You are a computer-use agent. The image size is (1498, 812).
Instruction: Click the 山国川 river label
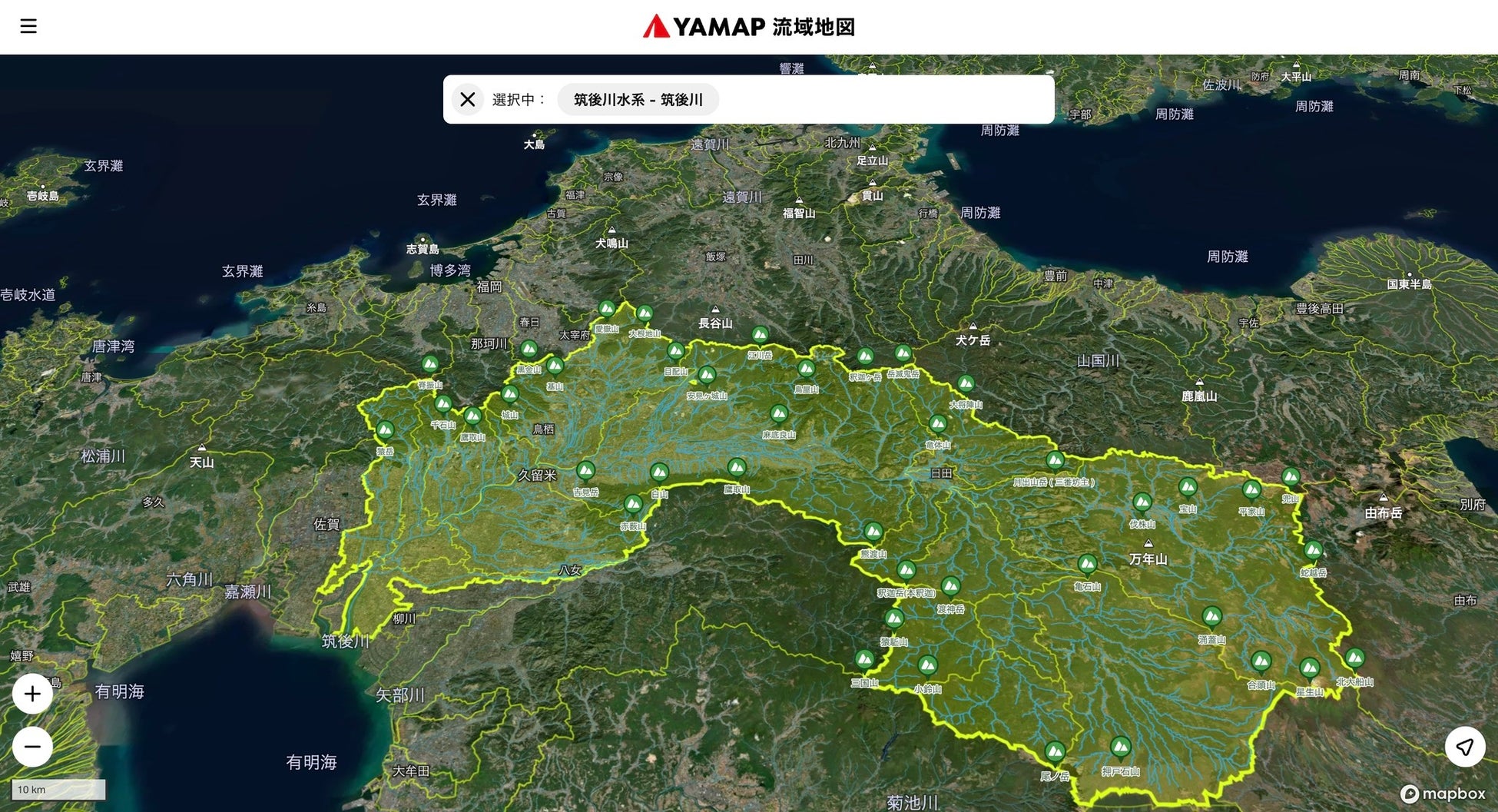pos(1099,361)
